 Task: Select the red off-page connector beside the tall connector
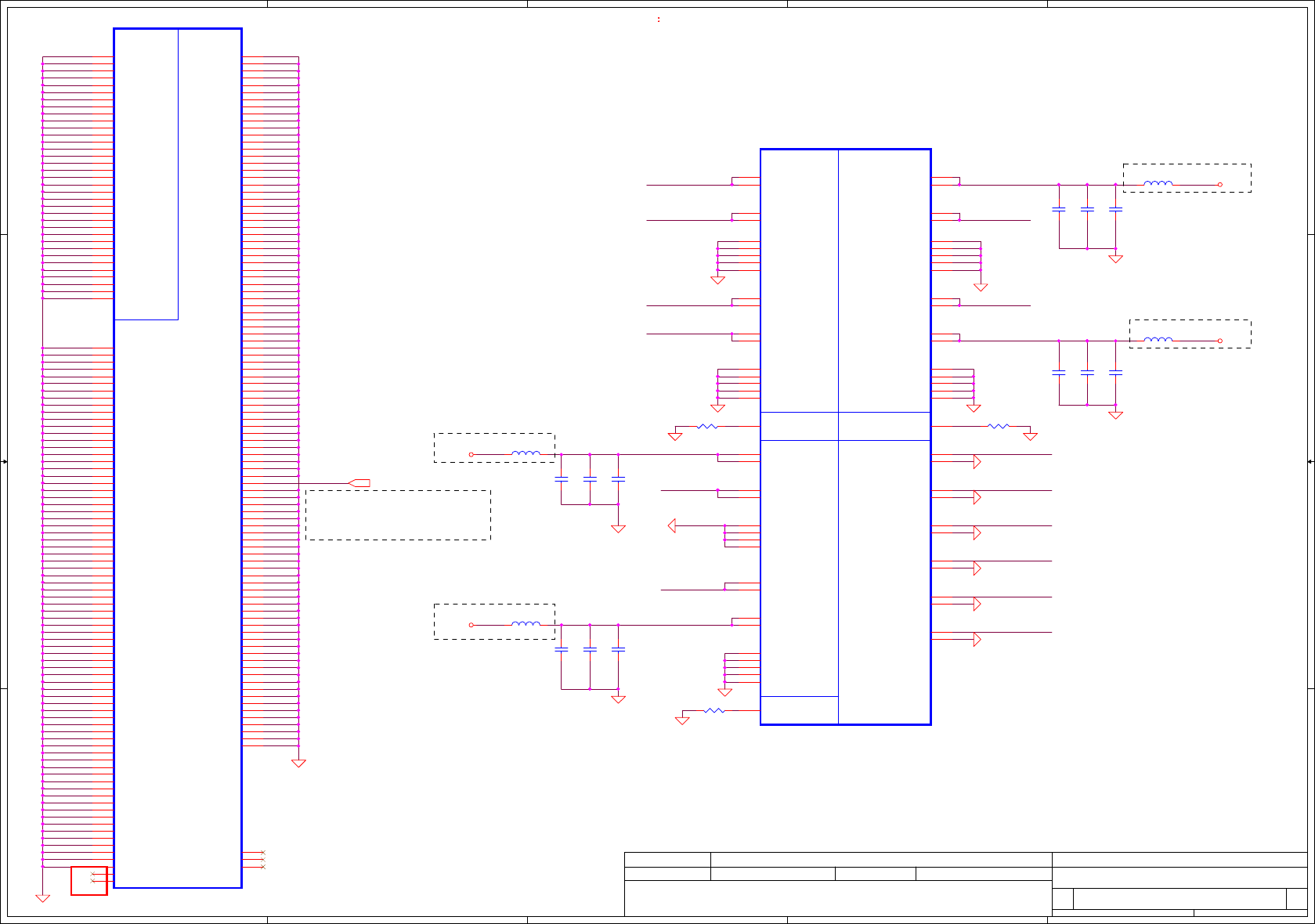[x=359, y=483]
